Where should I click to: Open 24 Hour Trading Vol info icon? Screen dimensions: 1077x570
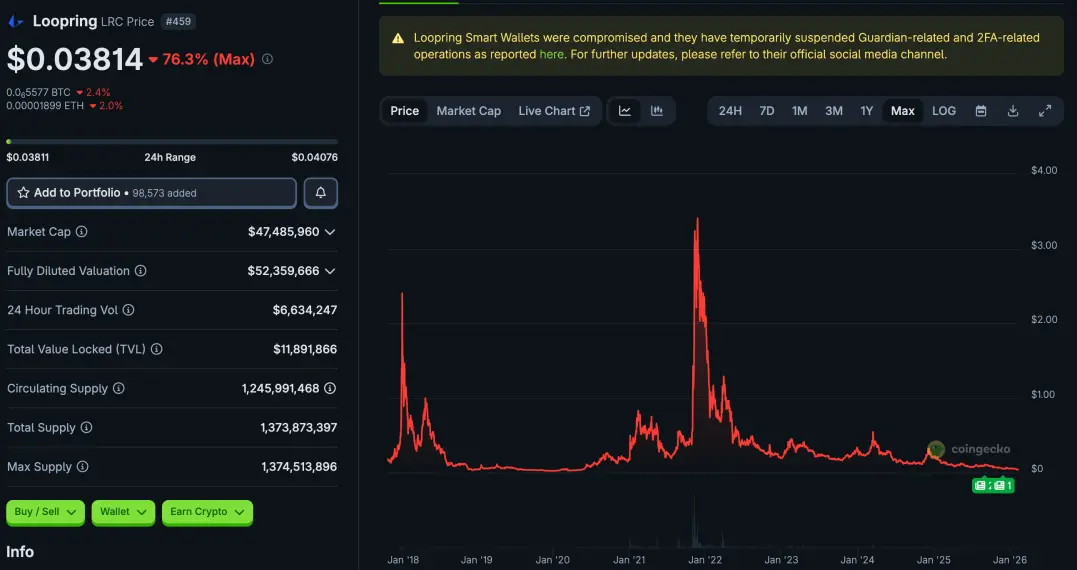pos(128,310)
